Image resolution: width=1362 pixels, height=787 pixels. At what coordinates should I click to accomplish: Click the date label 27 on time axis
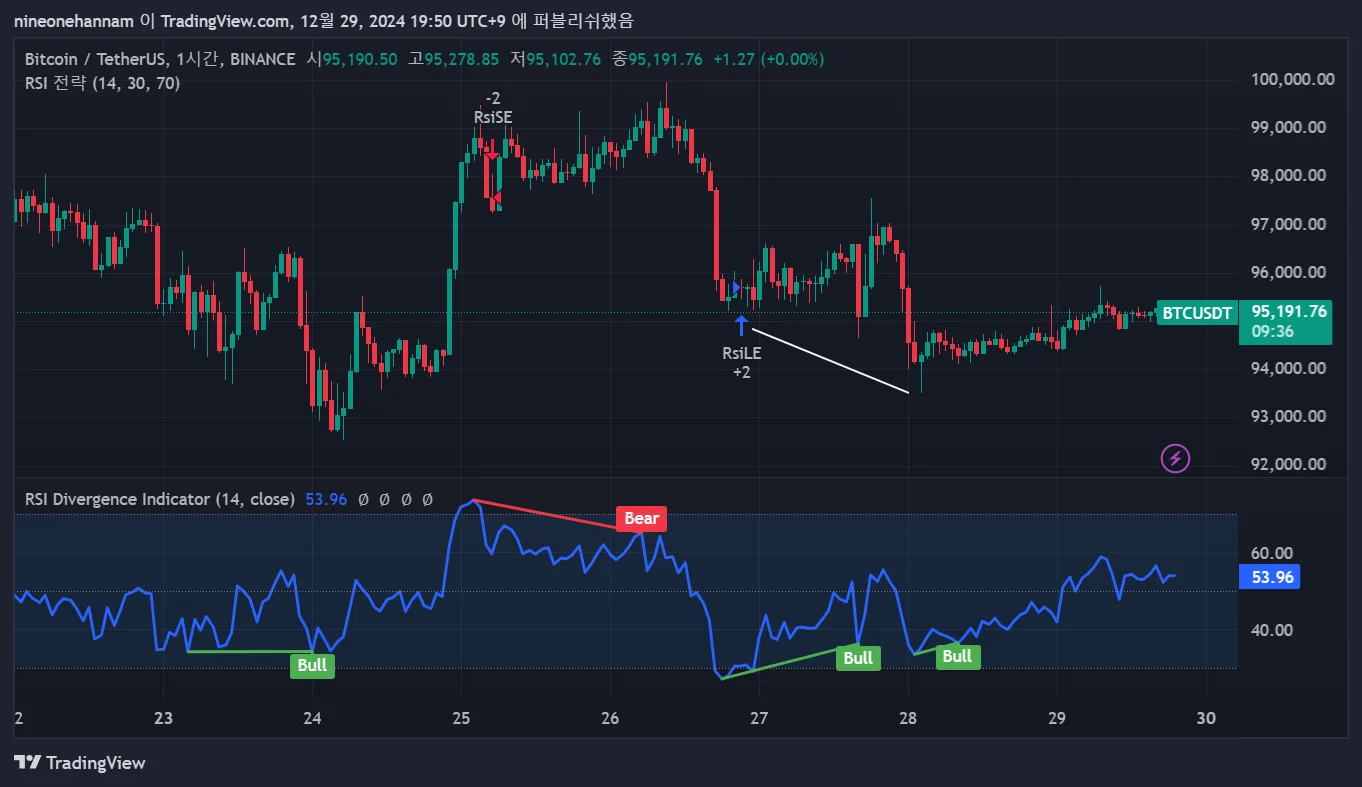pos(759,717)
